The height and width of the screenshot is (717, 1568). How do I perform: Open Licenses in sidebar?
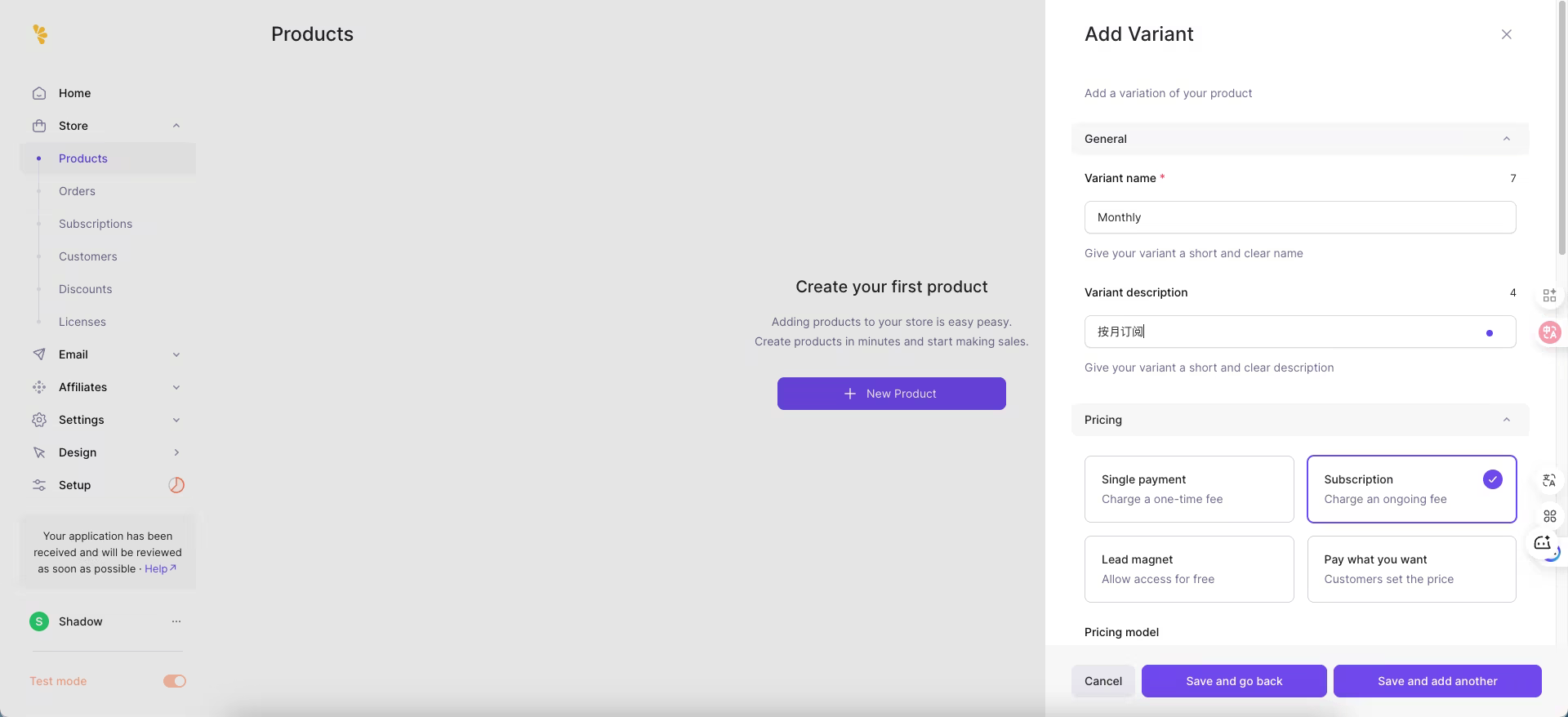(x=82, y=322)
